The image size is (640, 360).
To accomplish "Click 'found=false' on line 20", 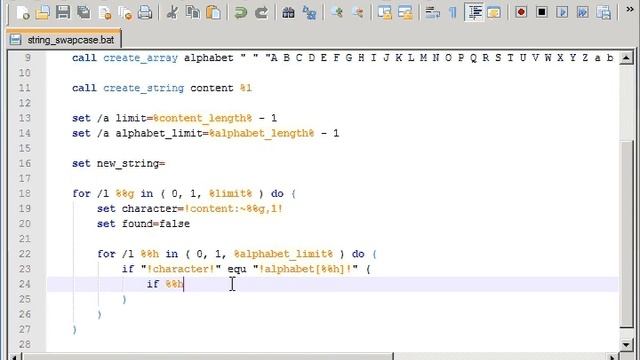I will [156, 224].
